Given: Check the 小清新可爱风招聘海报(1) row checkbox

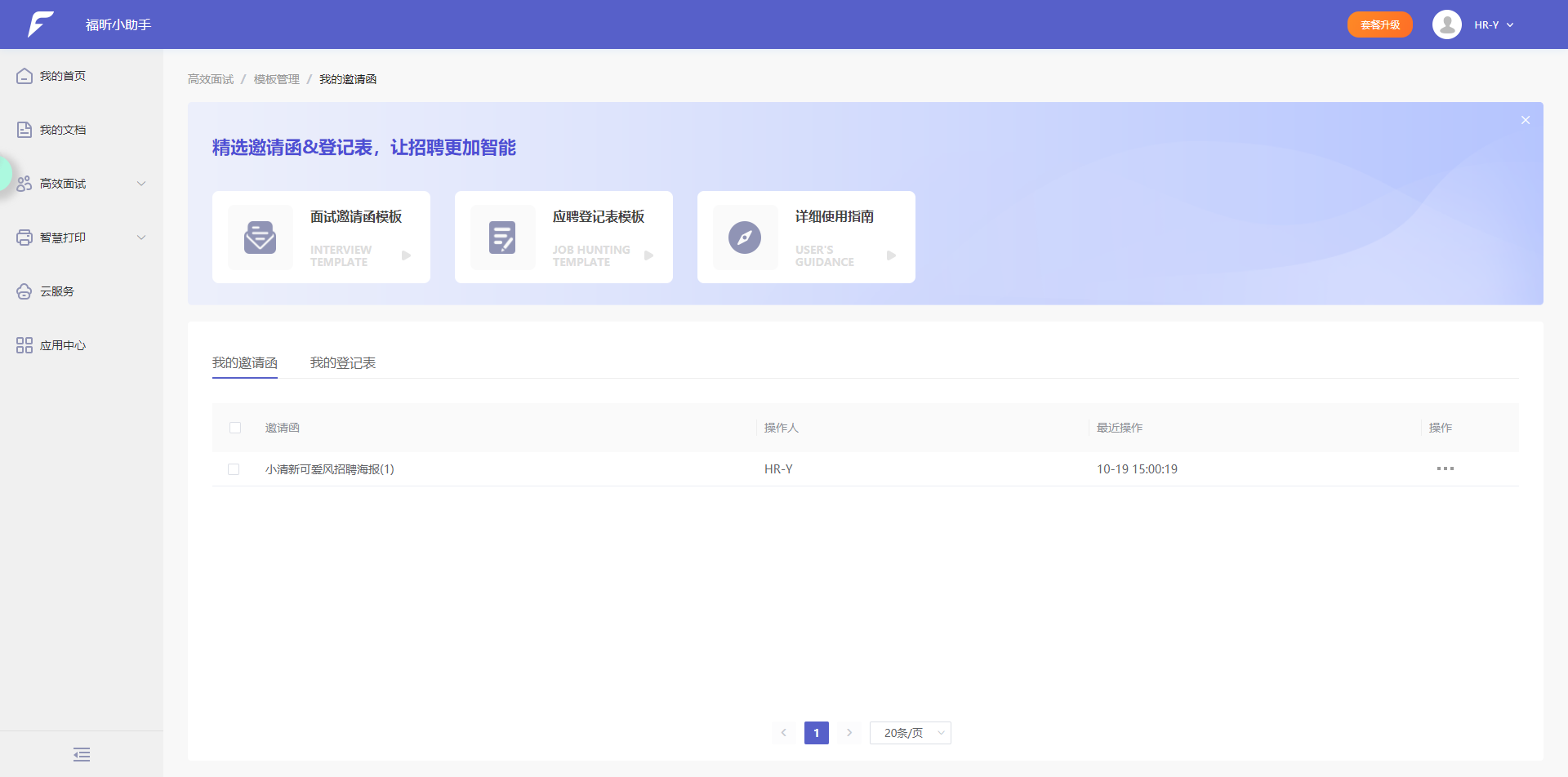Looking at the screenshot, I should [235, 469].
